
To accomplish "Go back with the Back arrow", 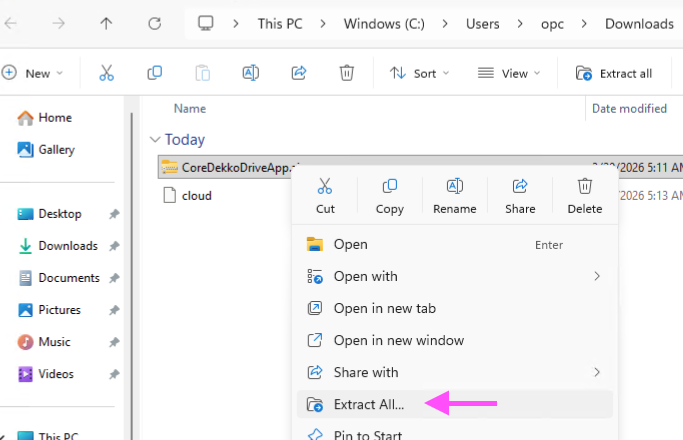I will (10, 24).
